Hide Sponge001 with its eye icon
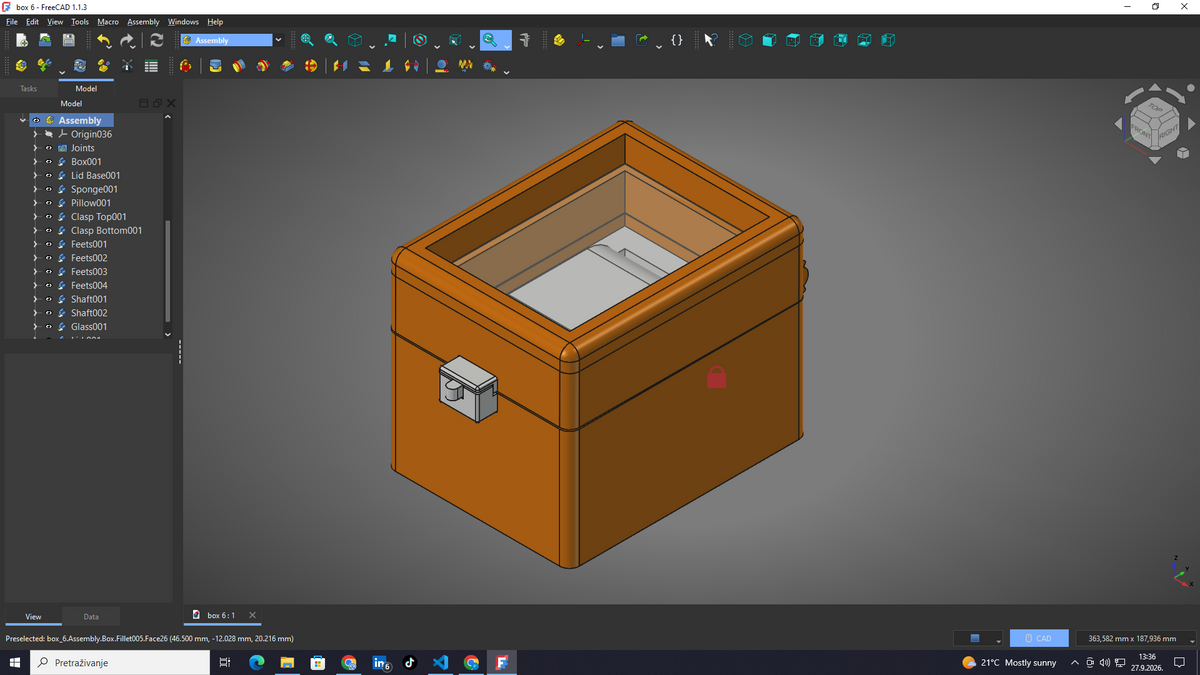Screen dimensions: 1200x675 pyautogui.click(x=49, y=189)
